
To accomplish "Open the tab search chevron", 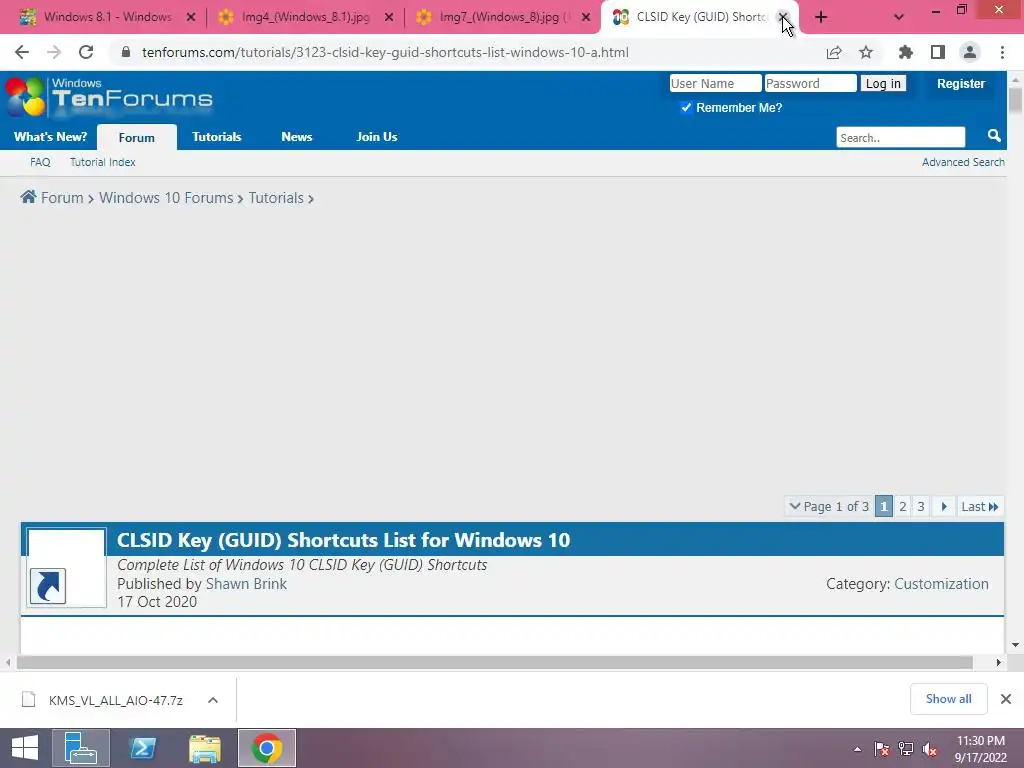I will (899, 18).
